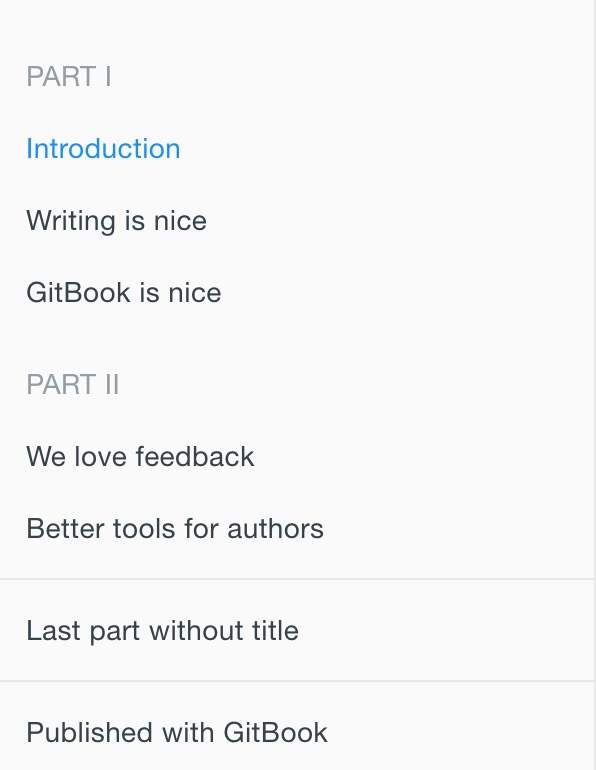The image size is (596, 770).
Task: Open Better tools for authors page
Action: click(x=175, y=528)
